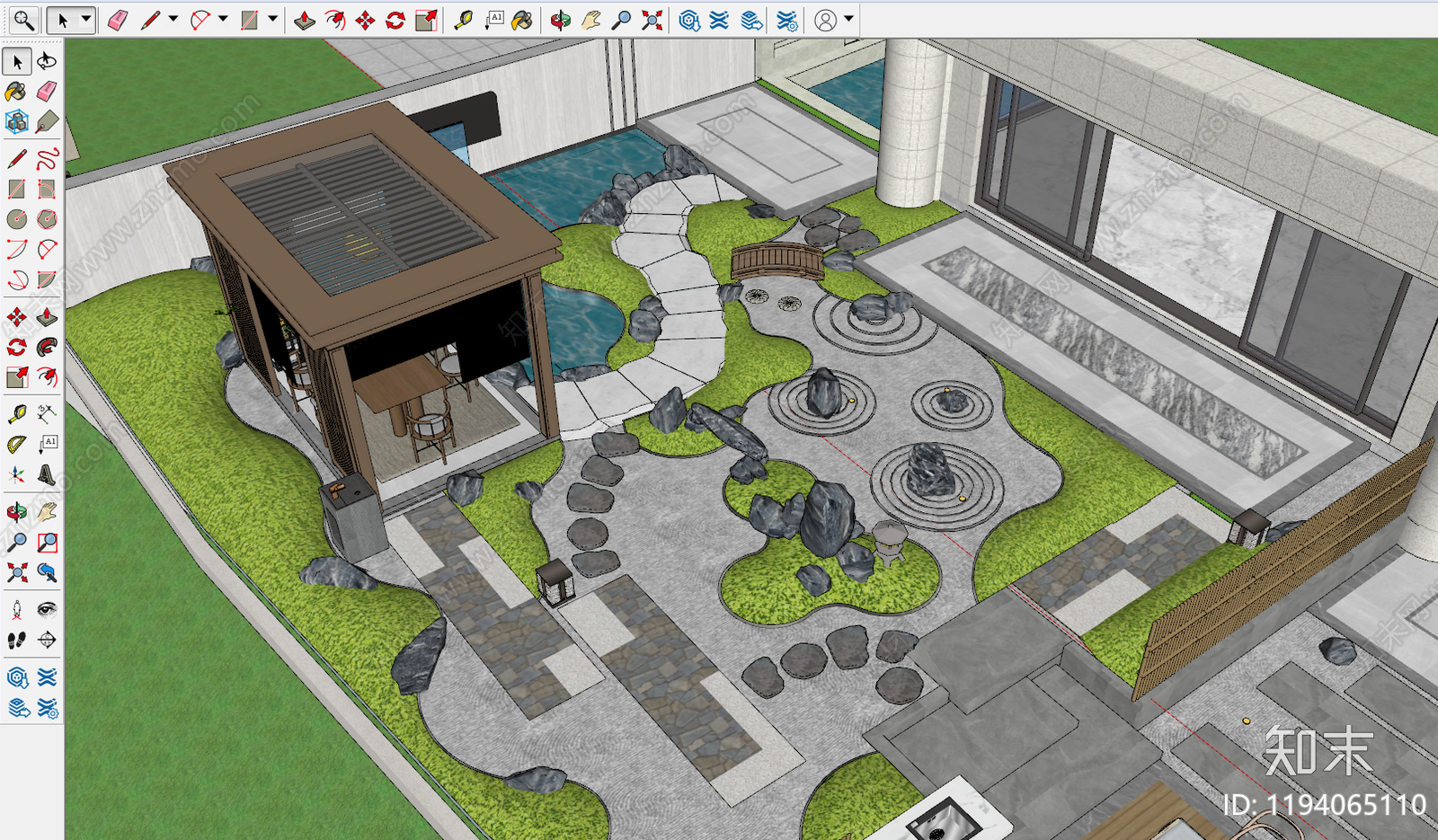Select the Protractor tool
This screenshot has height=840, width=1438.
[16, 444]
